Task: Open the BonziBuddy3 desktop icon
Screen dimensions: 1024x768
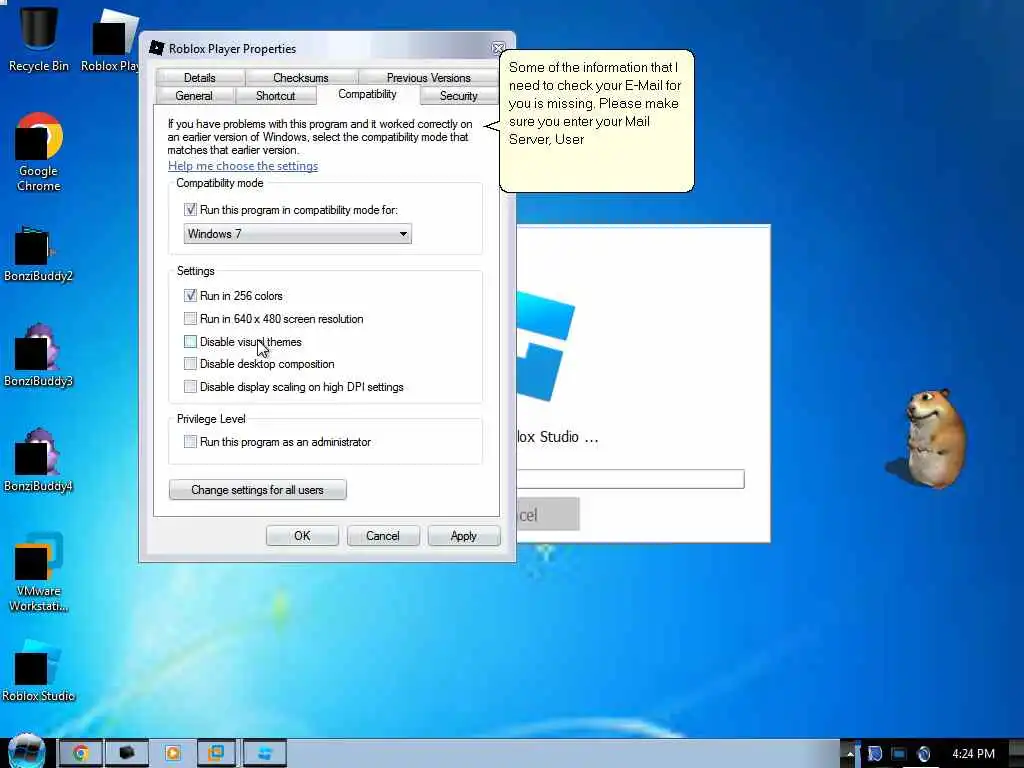Action: pyautogui.click(x=38, y=356)
